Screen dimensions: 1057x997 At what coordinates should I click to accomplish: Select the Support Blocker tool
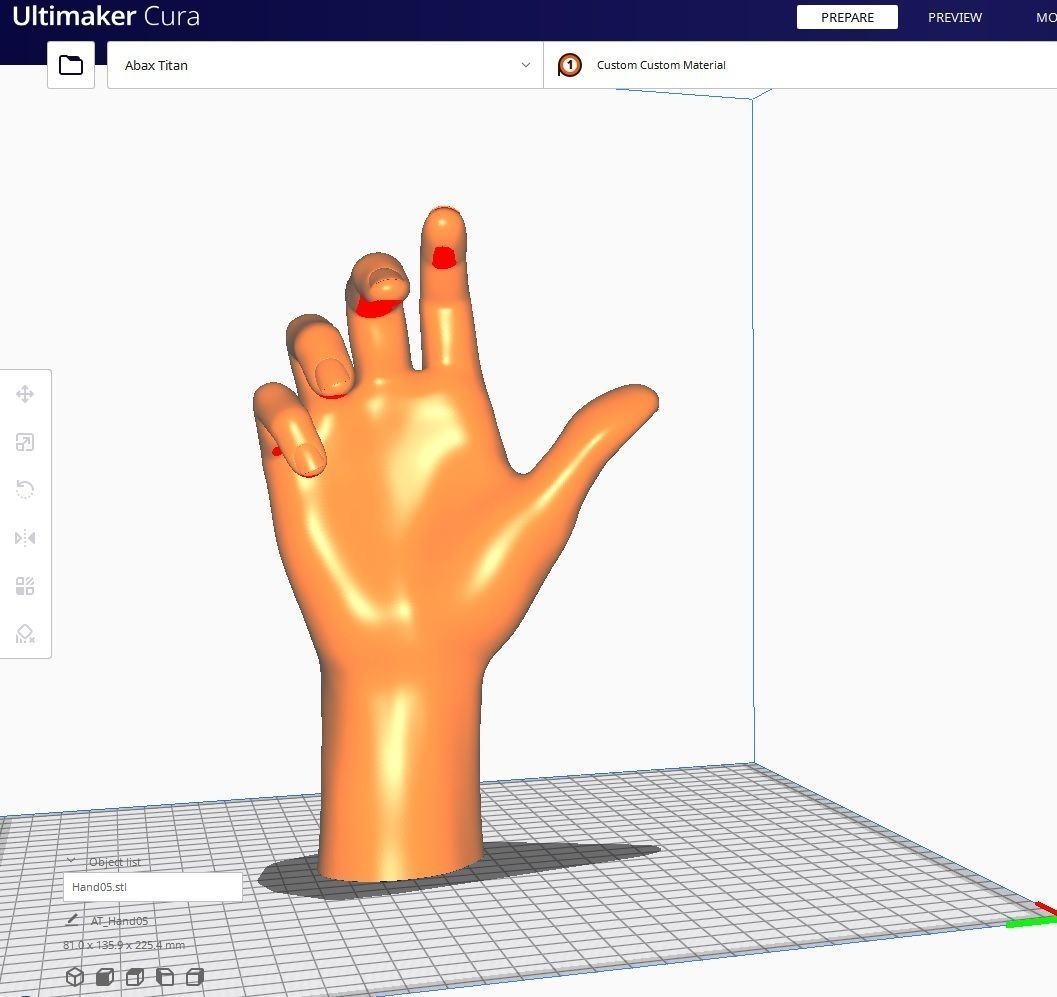pos(25,634)
